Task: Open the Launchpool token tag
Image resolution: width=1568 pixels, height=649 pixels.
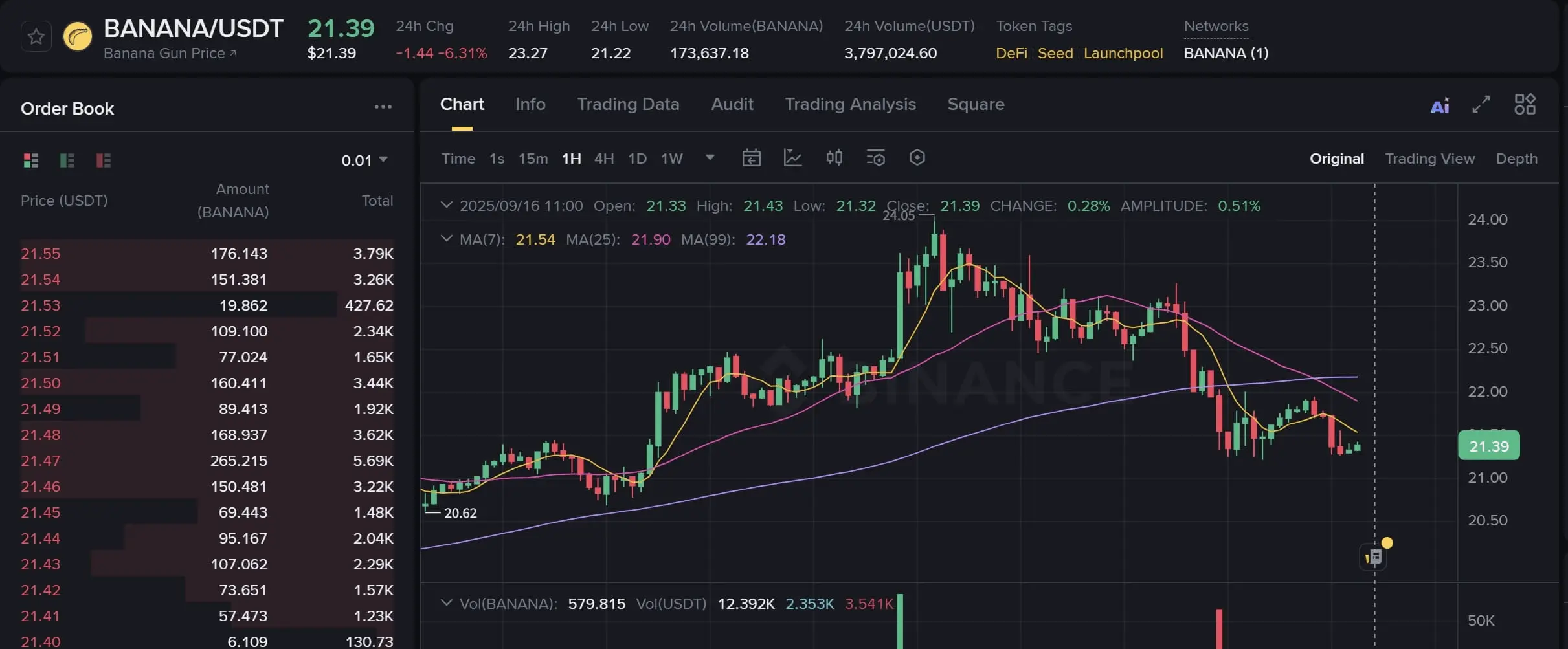Action: (x=1123, y=53)
